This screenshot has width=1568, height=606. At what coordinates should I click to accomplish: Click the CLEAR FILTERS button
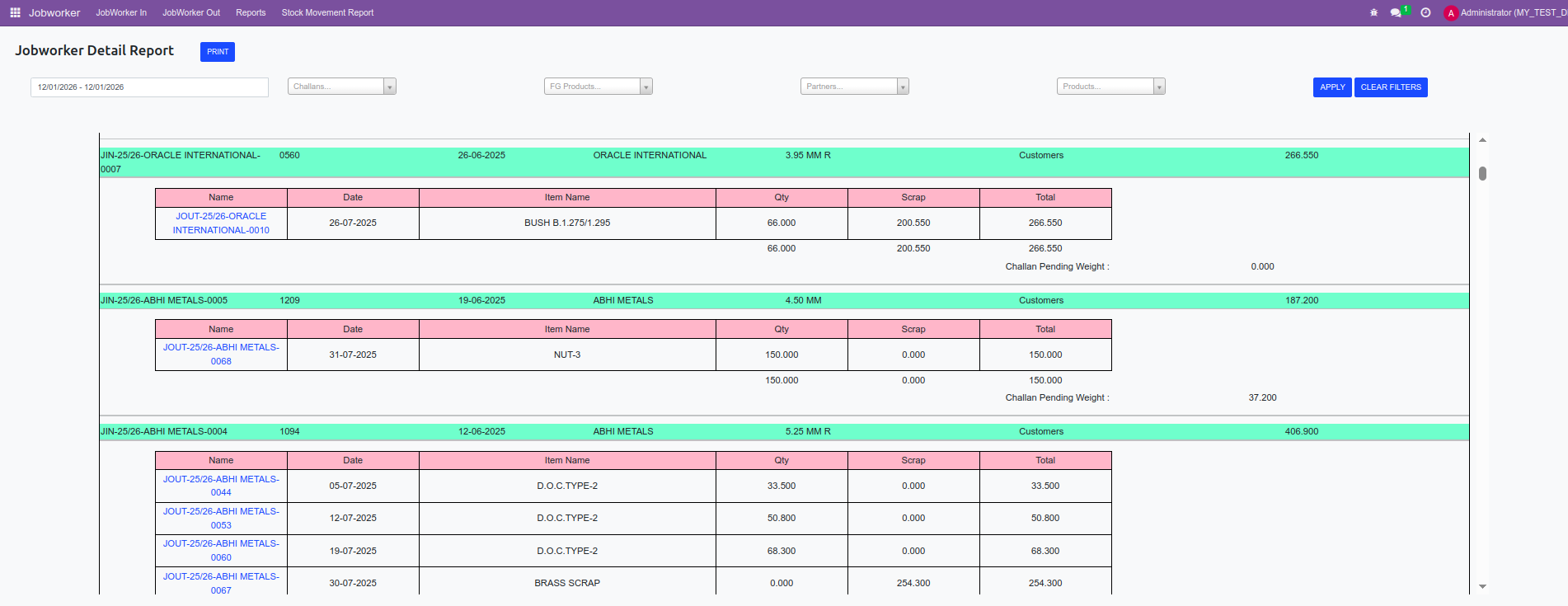1390,87
